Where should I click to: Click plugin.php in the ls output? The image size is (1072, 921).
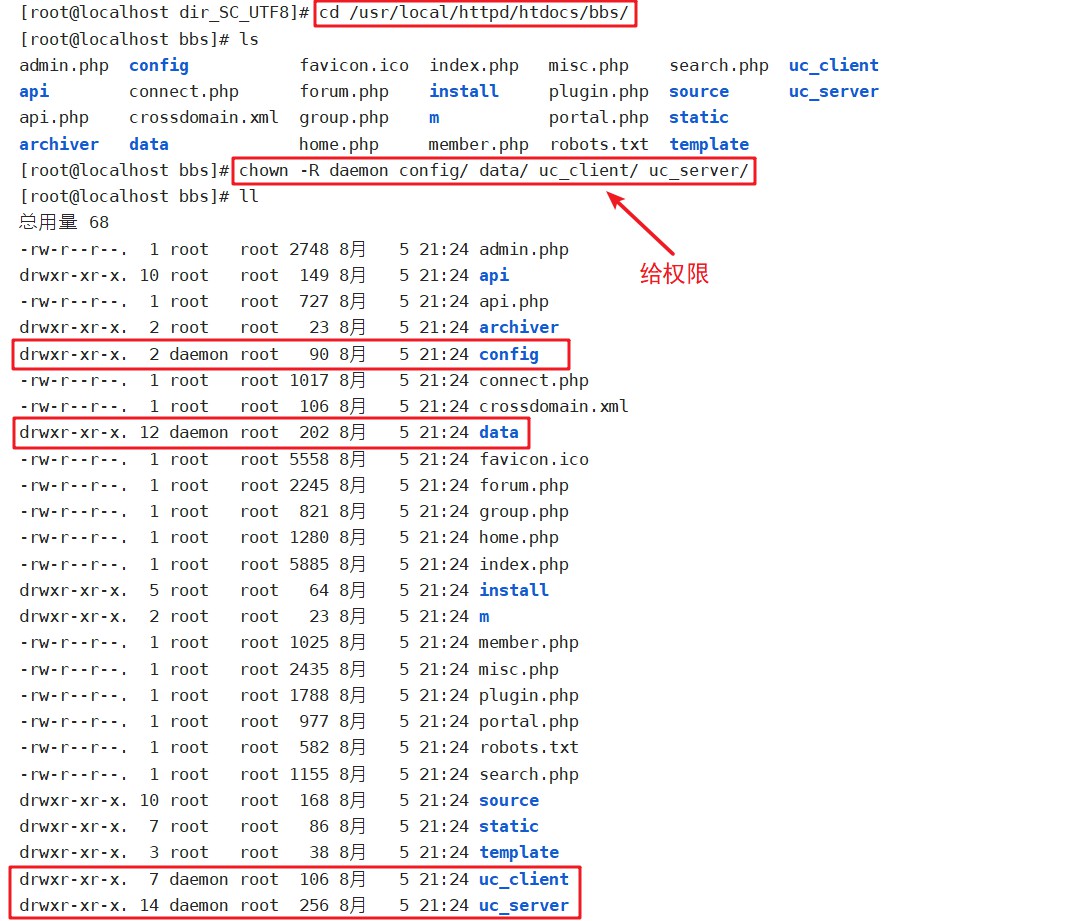[x=598, y=92]
